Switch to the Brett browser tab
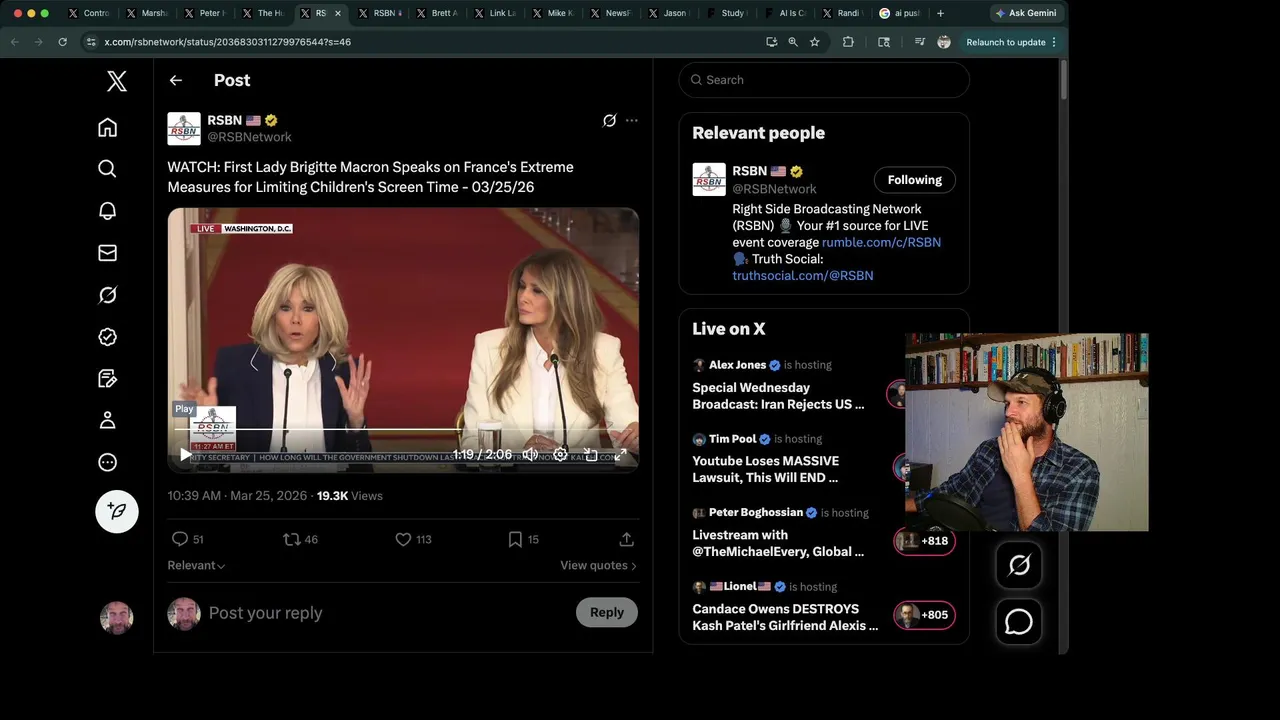This screenshot has height=720, width=1280. pos(439,13)
